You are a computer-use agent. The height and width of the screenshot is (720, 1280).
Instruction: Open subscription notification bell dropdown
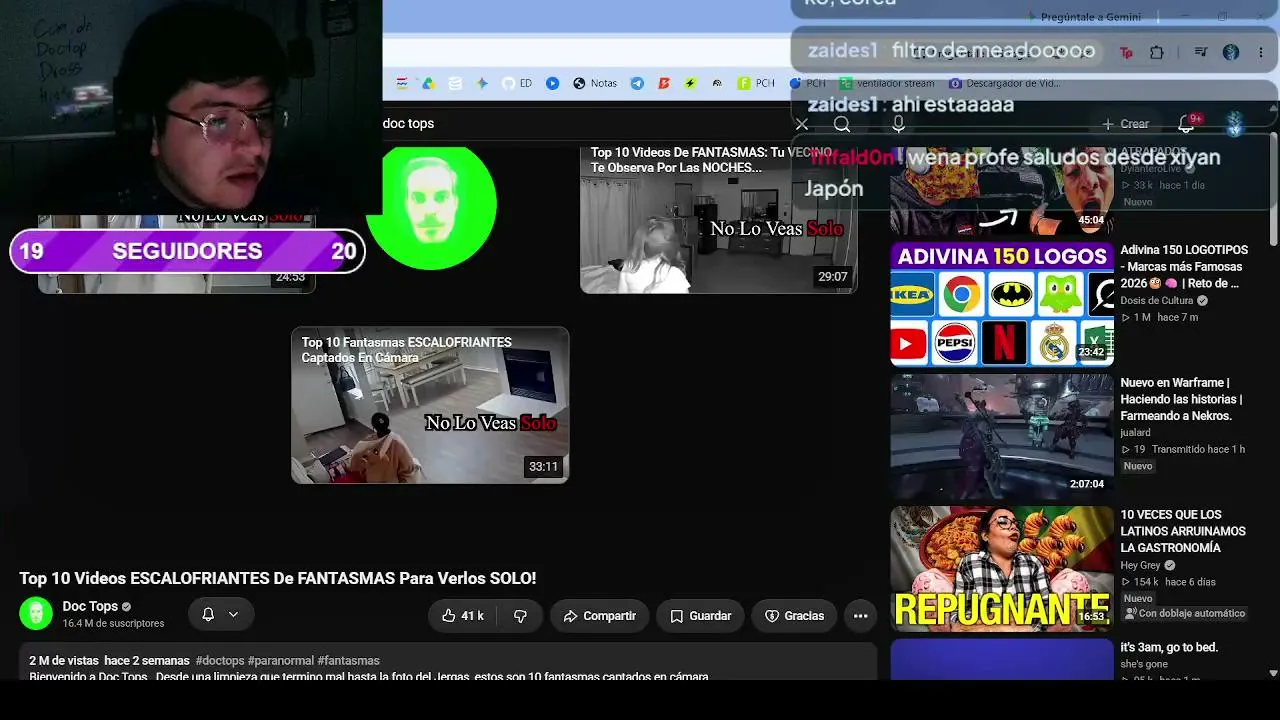[x=220, y=615]
